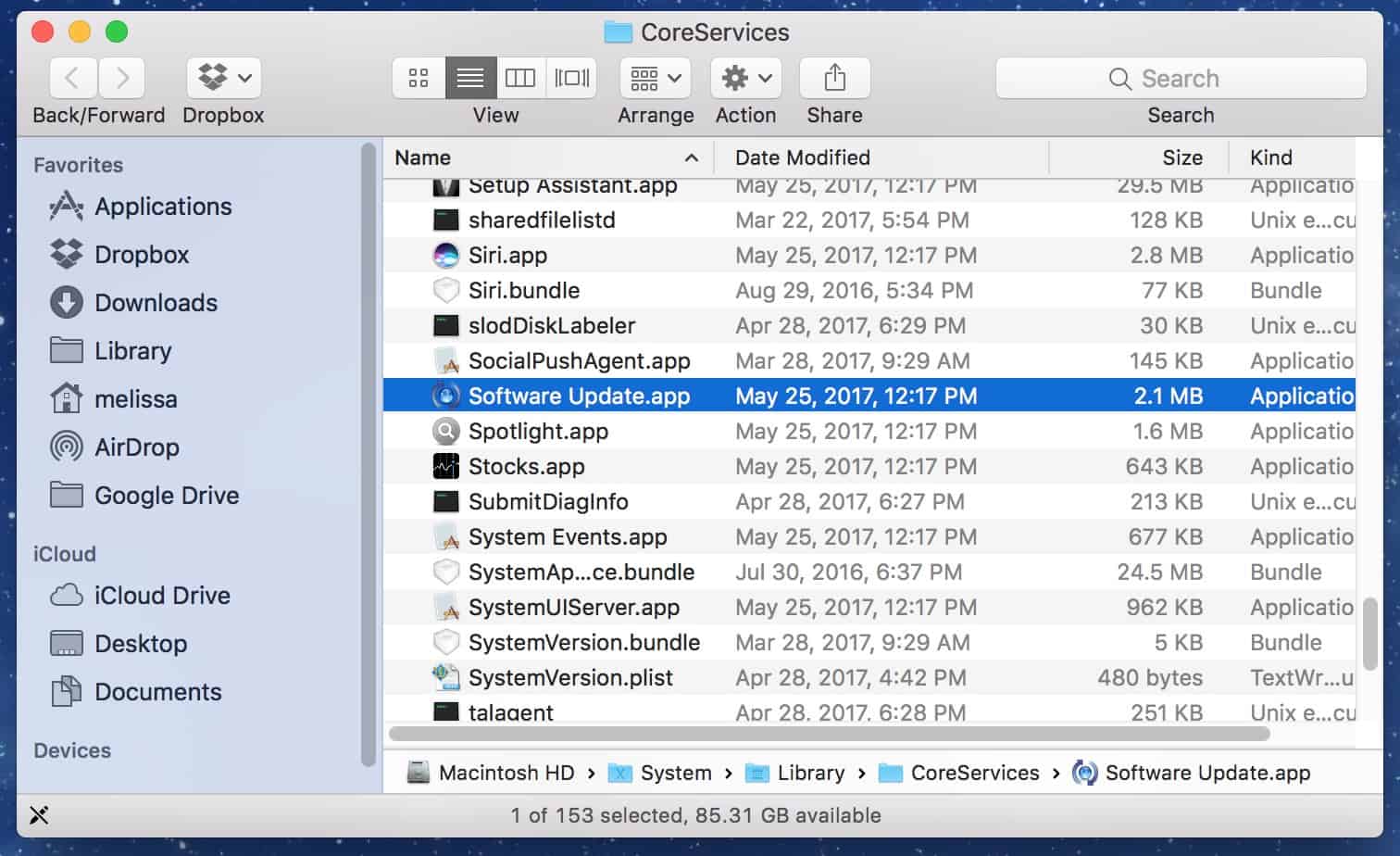Open Google Drive in the sidebar

click(x=144, y=496)
